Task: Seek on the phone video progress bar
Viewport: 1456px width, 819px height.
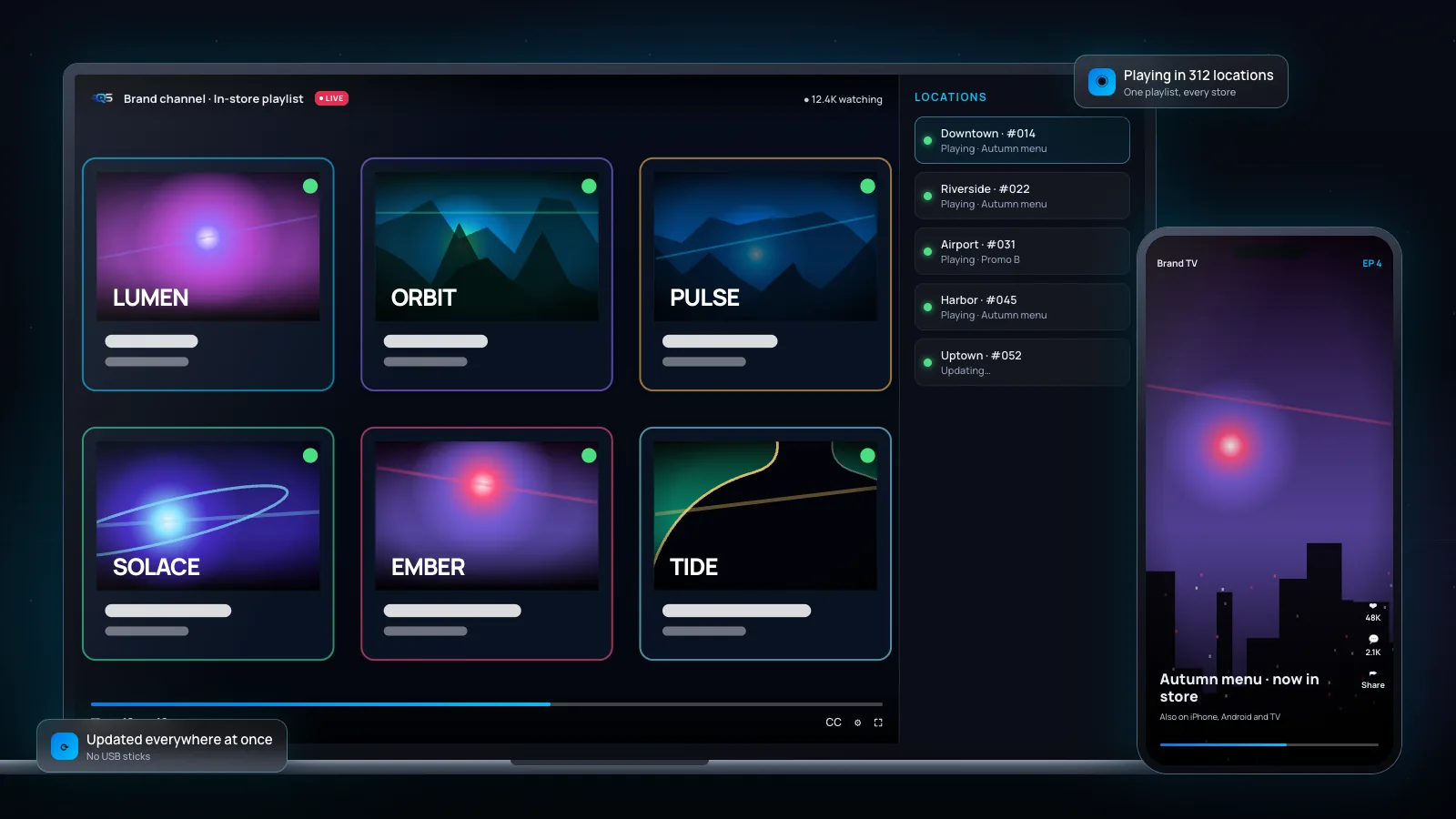Action: (1269, 744)
